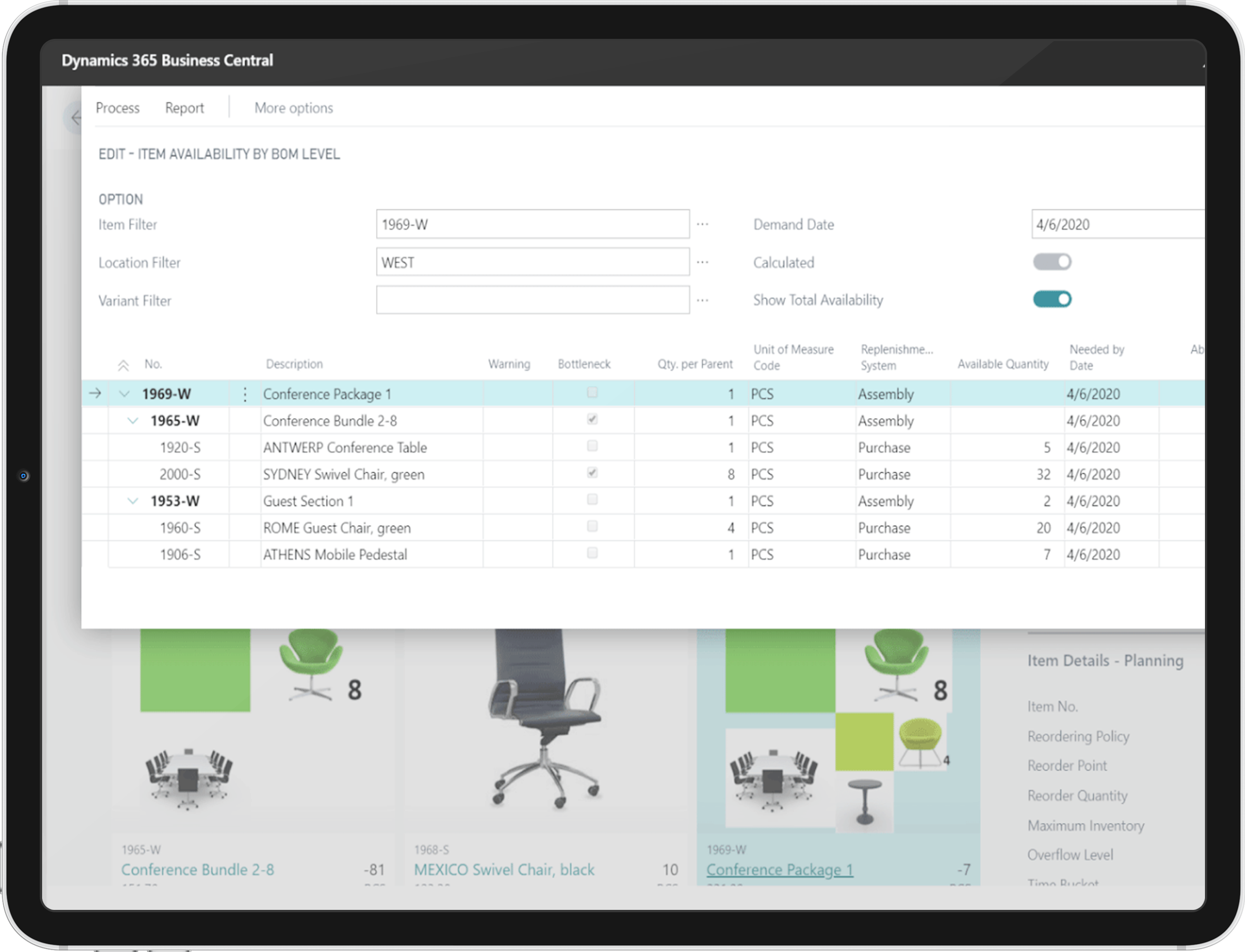Click Available Quantity 20 for ROME chair

pos(1043,528)
